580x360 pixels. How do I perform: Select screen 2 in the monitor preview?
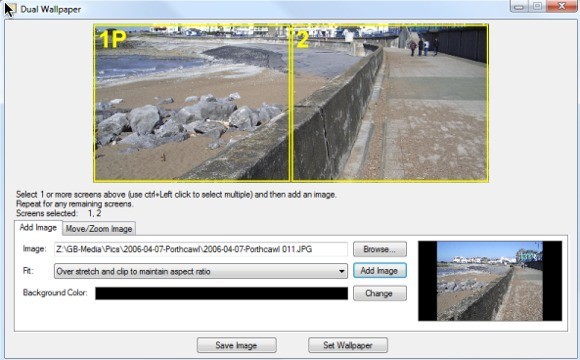tap(390, 103)
